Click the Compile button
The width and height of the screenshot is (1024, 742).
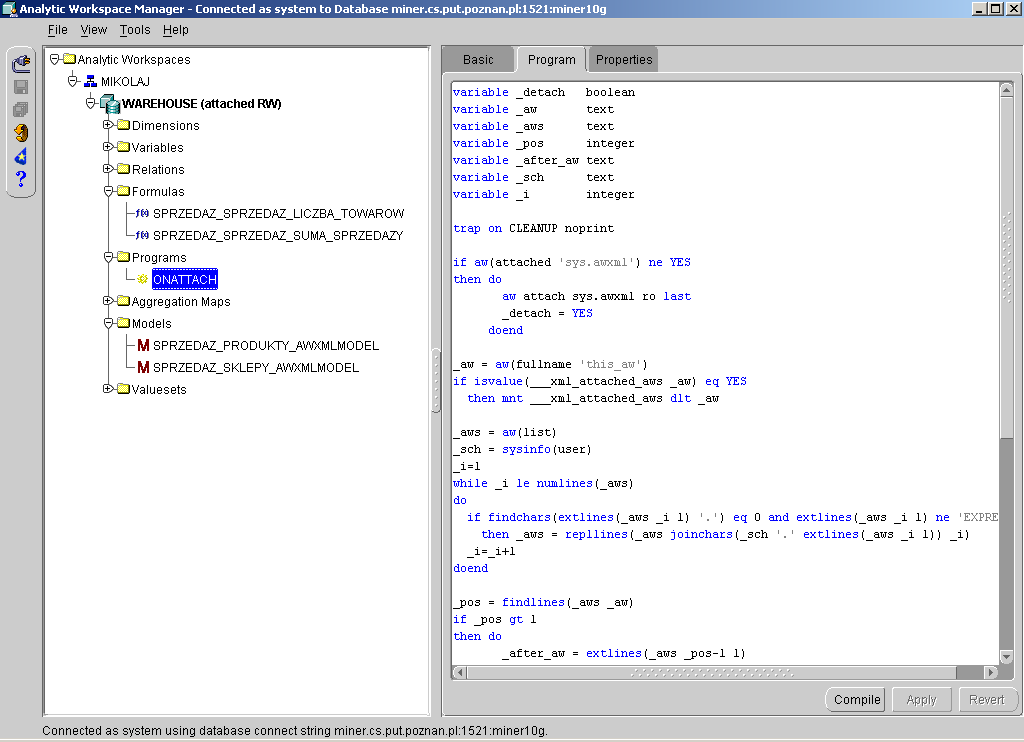(857, 700)
